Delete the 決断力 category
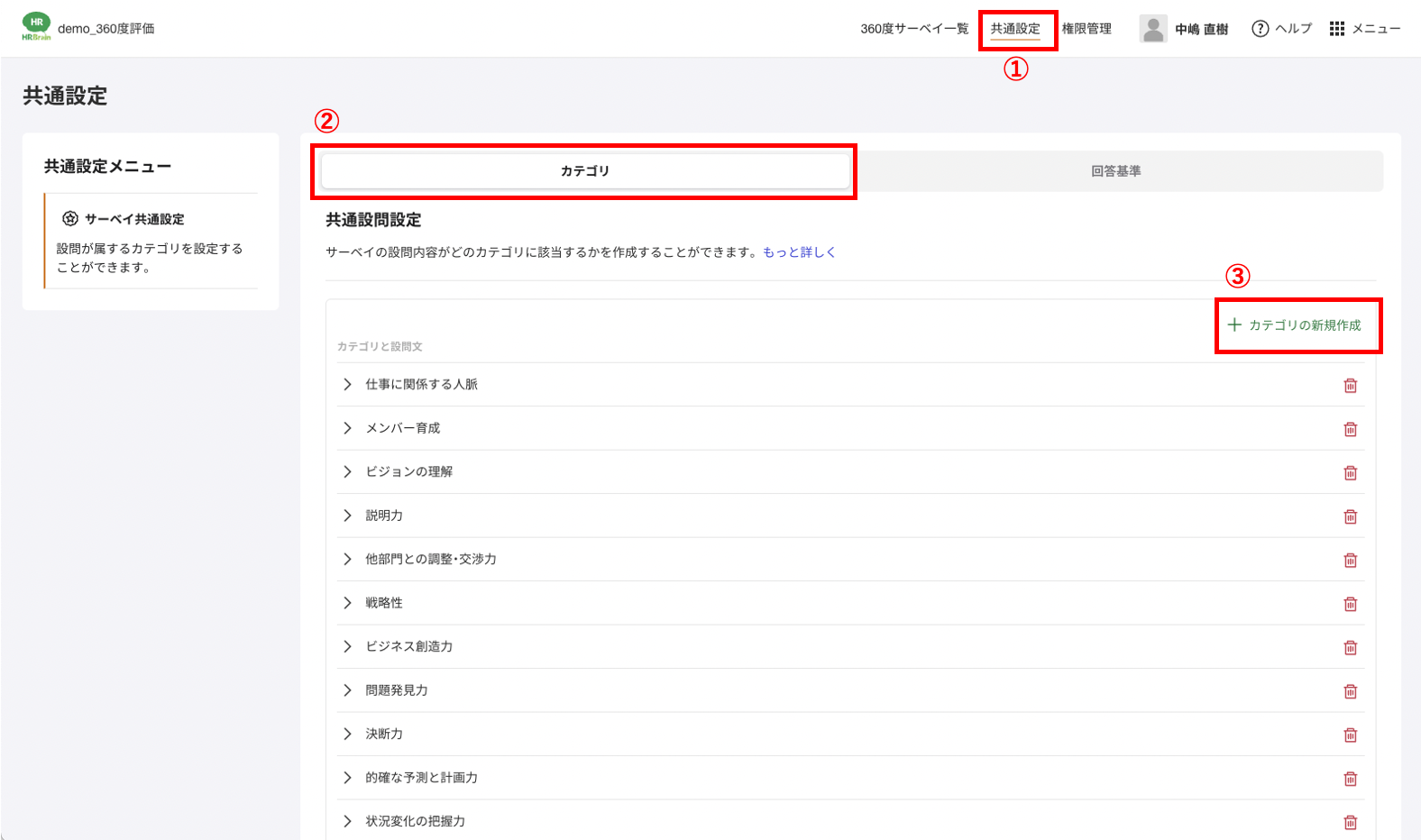This screenshot has width=1421, height=840. click(1351, 735)
